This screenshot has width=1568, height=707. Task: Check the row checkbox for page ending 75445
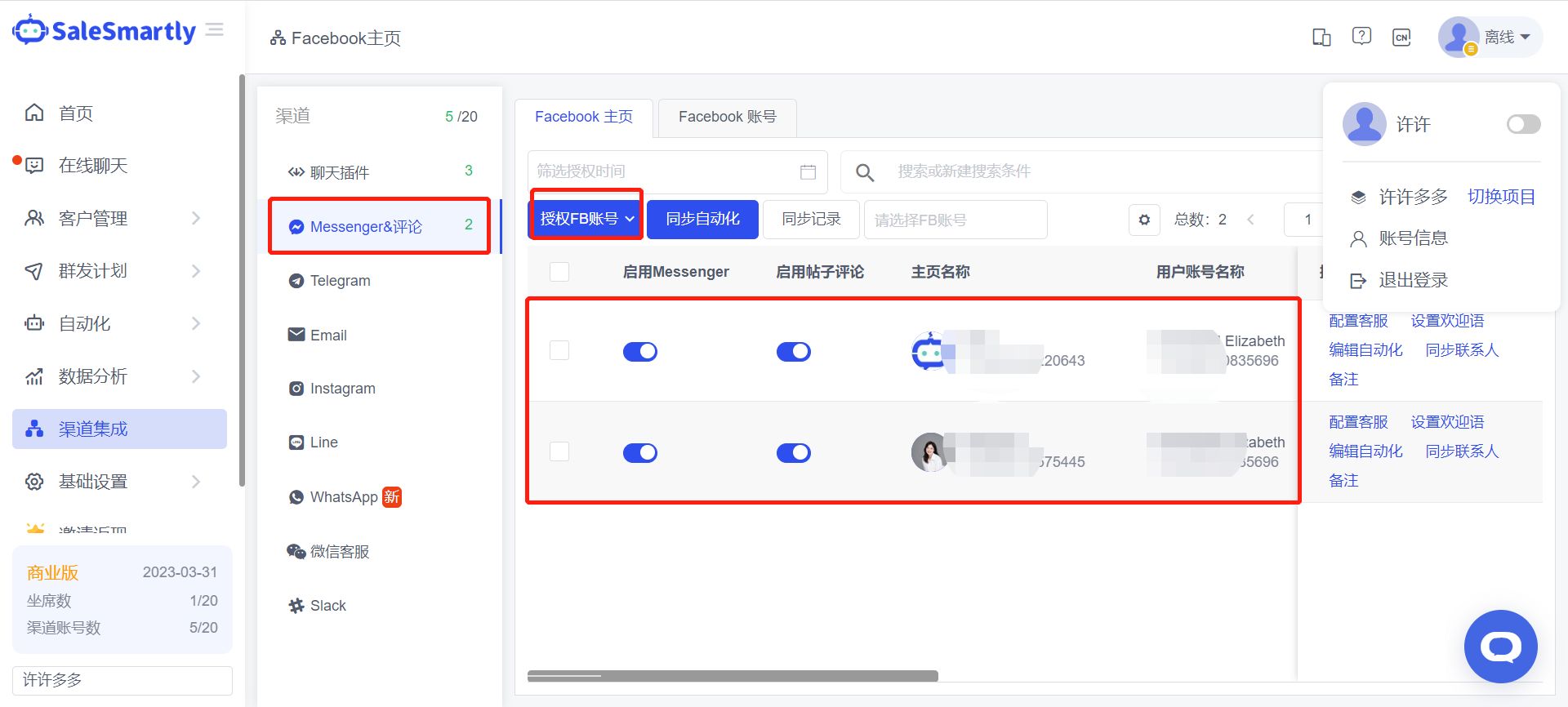tap(559, 451)
